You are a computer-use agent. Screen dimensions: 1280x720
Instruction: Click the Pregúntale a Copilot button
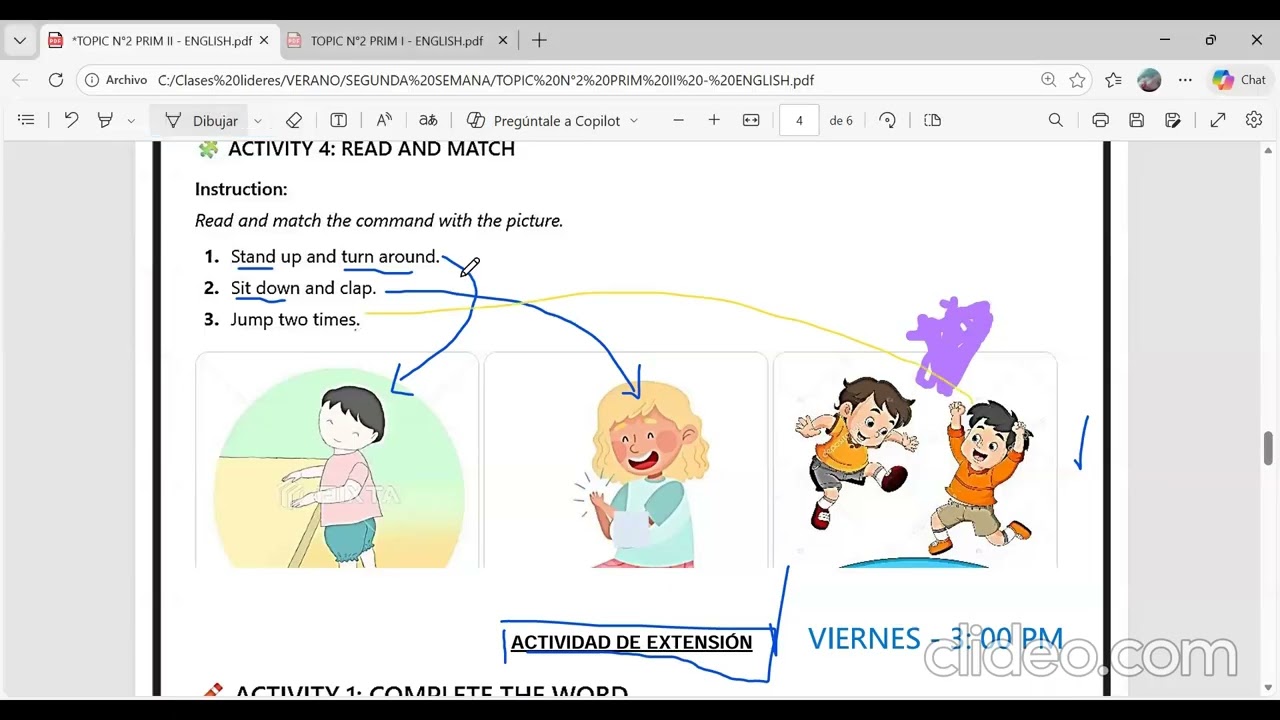tap(544, 120)
